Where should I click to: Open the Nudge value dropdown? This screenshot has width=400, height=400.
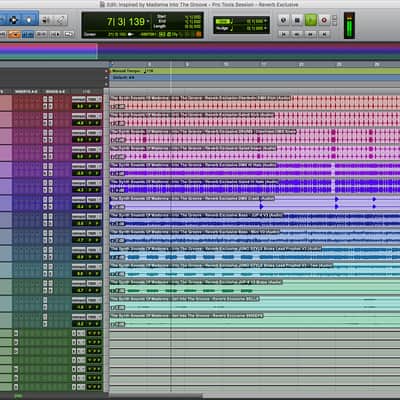(x=266, y=28)
